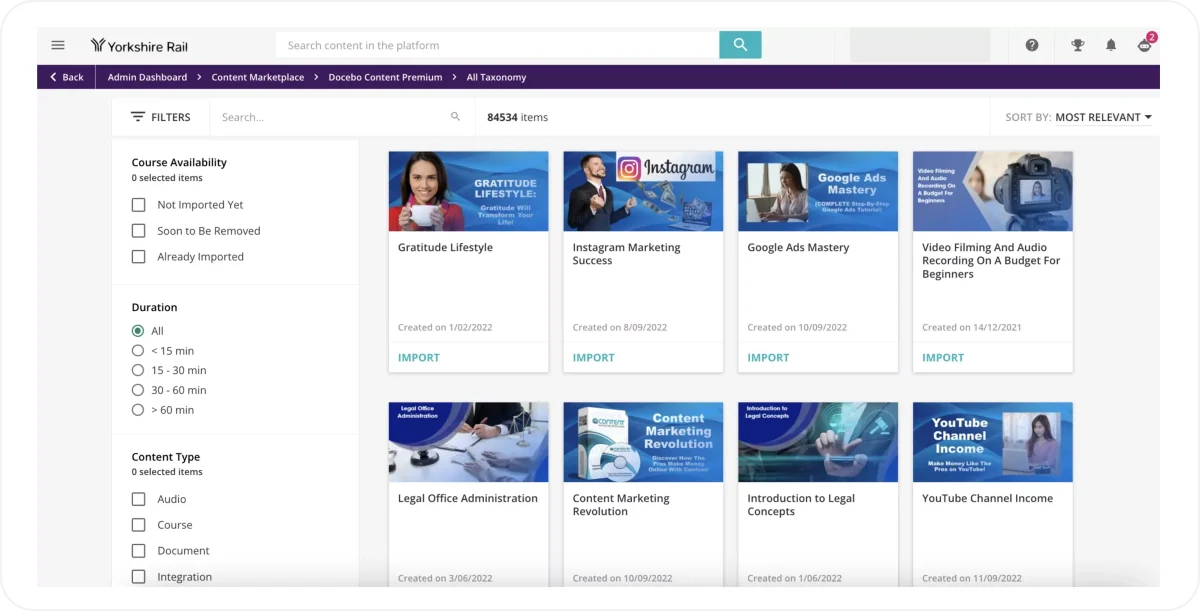Click the 84534 items count
The width and height of the screenshot is (1200, 611).
(x=517, y=117)
